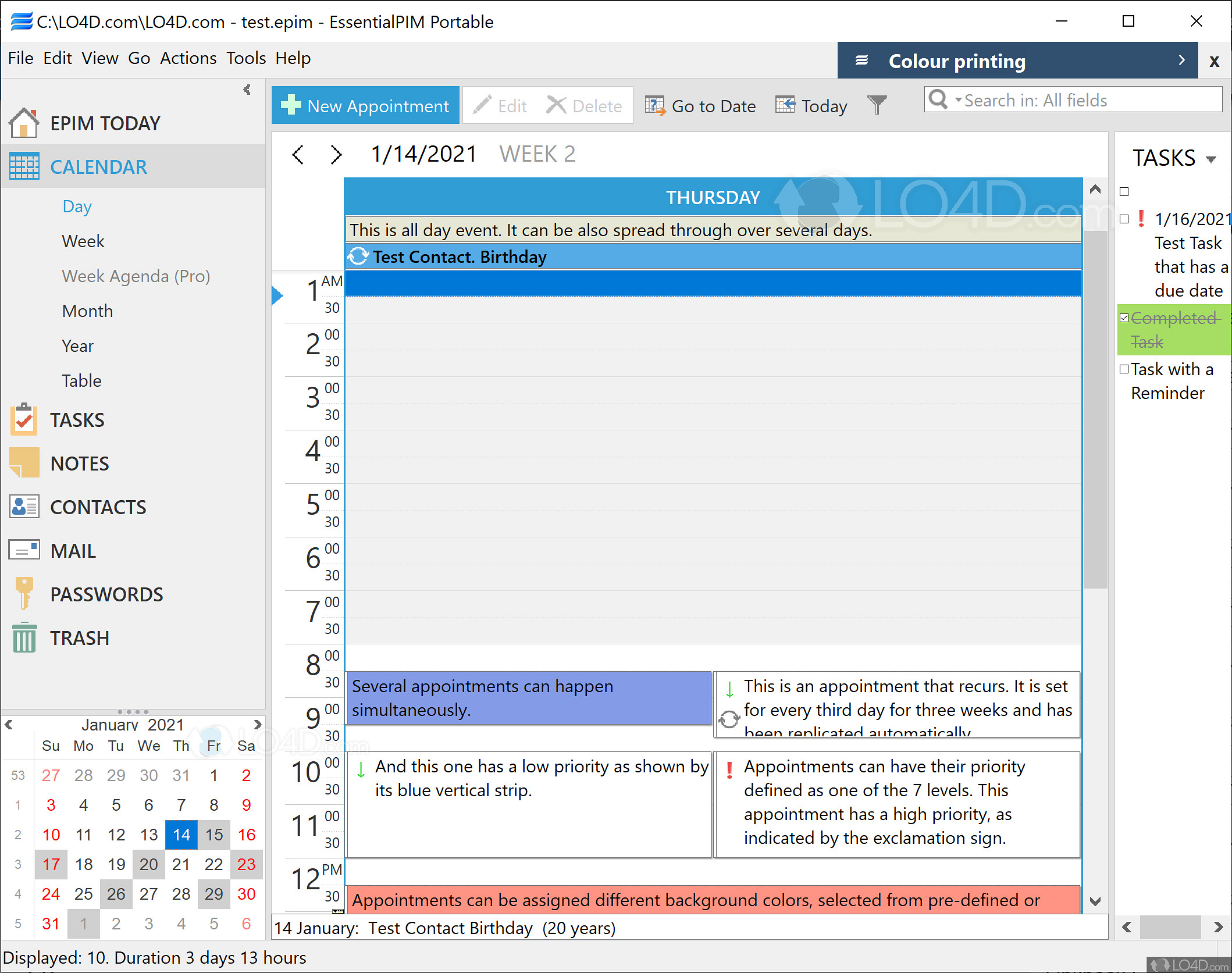Viewport: 1232px width, 973px height.
Task: Go to EPIM Today home view
Action: (x=105, y=123)
